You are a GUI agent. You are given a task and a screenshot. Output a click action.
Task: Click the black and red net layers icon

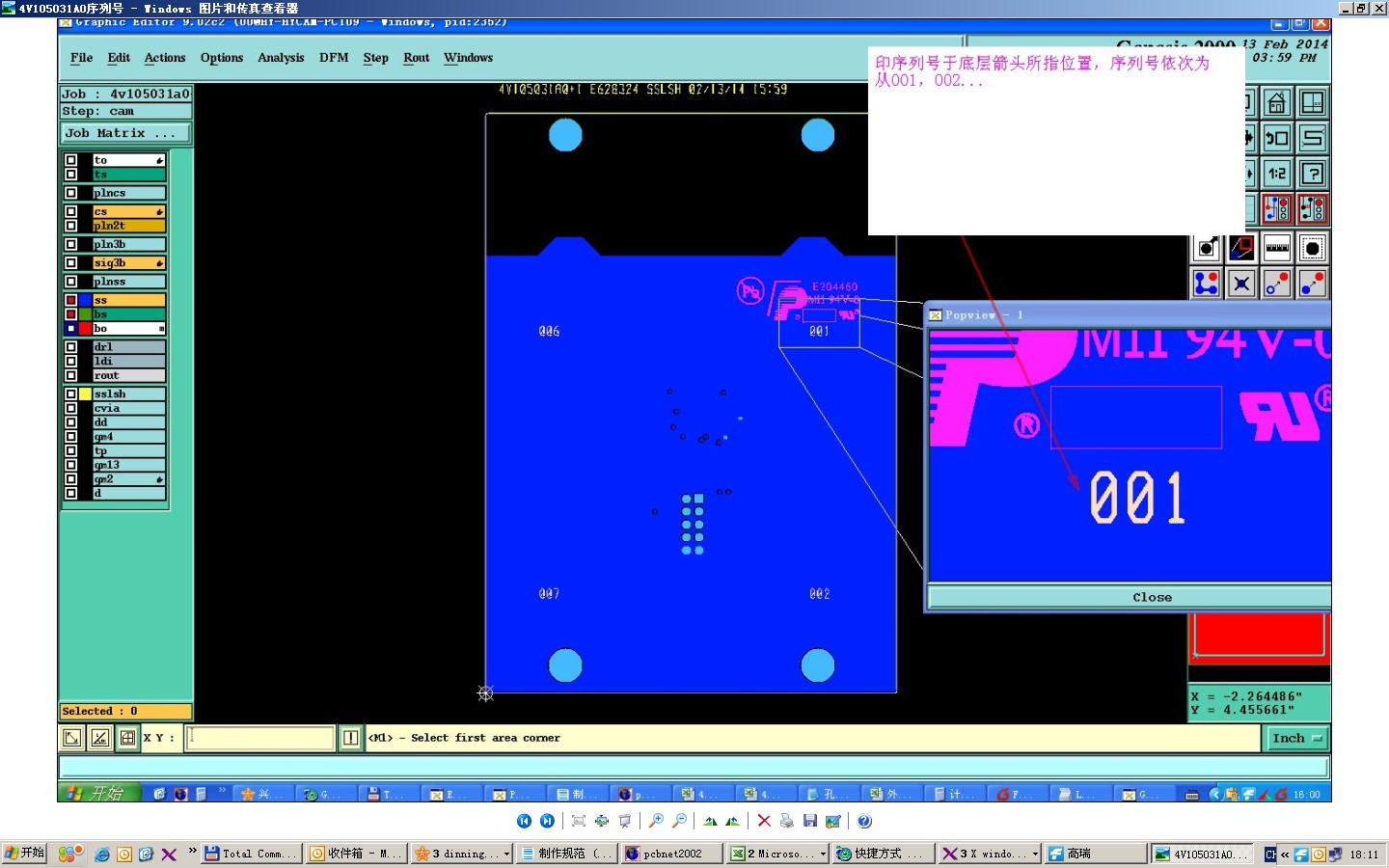pyautogui.click(x=1313, y=208)
